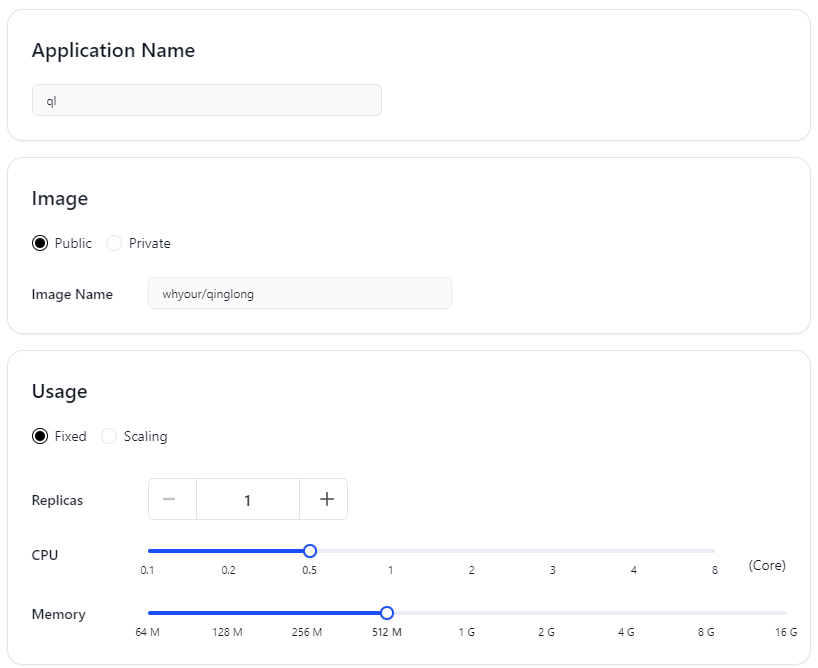Click the Memory slider handle at 512 M

[387, 613]
